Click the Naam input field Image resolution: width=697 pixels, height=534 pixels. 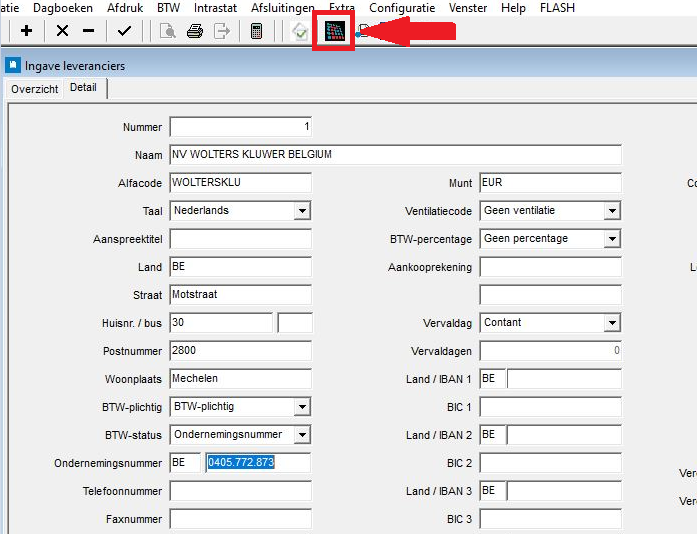395,155
